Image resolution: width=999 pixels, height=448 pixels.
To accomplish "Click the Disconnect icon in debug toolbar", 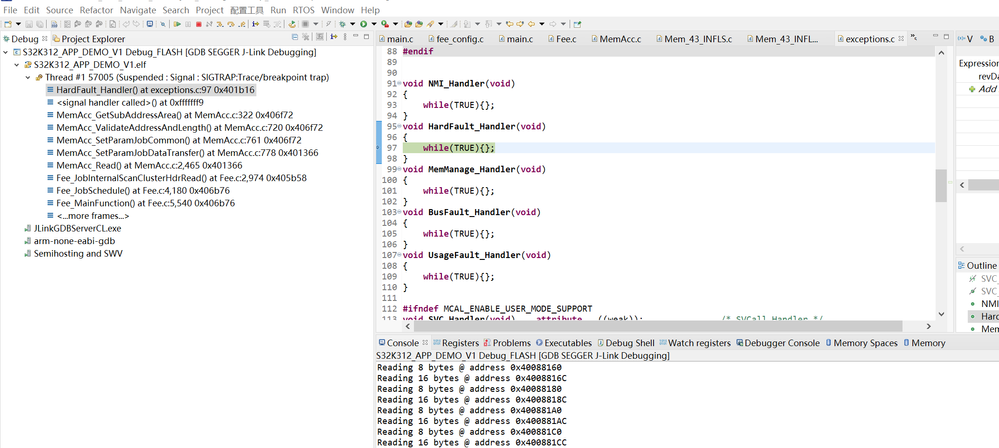I will tap(210, 24).
